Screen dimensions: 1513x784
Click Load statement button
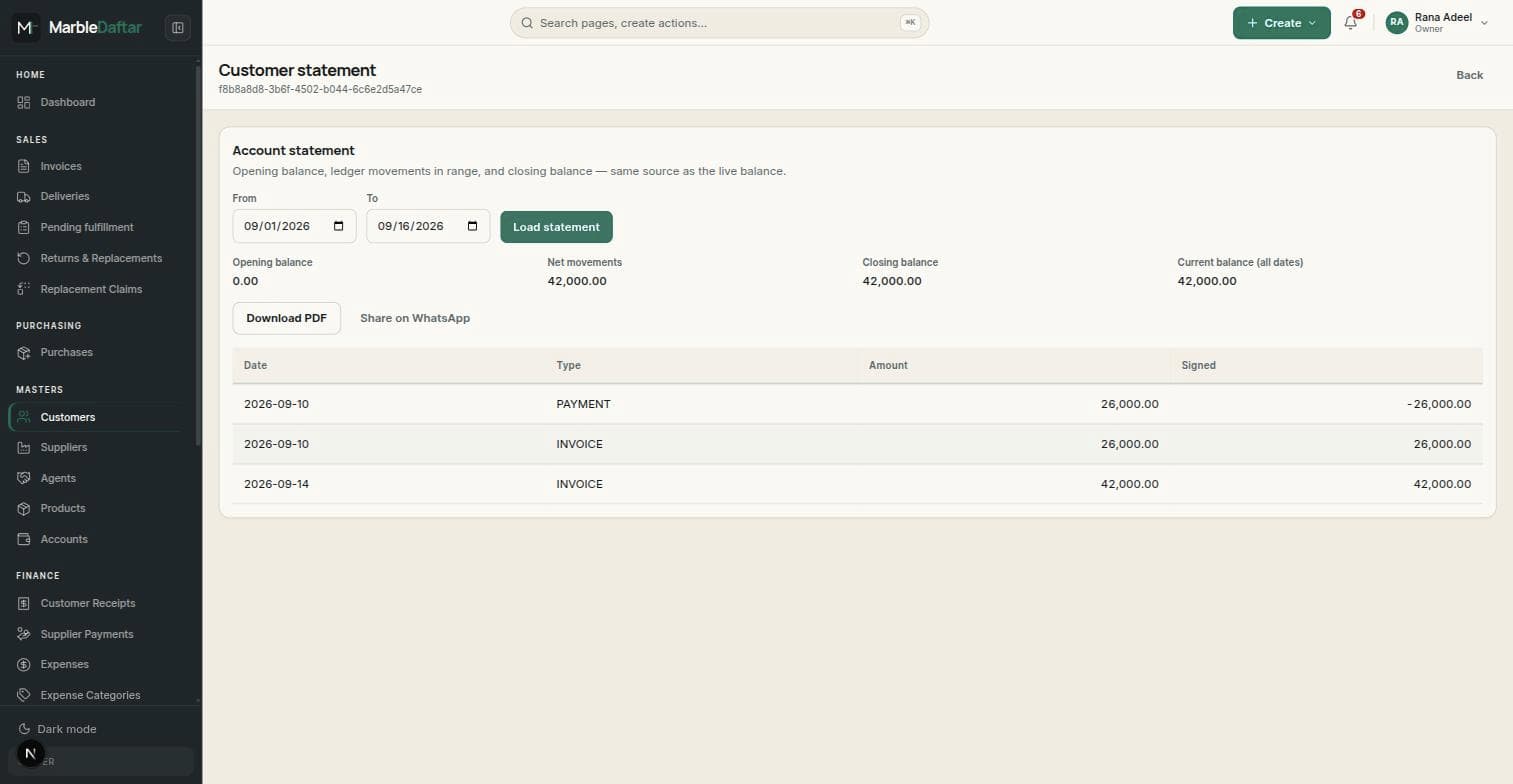point(556,227)
